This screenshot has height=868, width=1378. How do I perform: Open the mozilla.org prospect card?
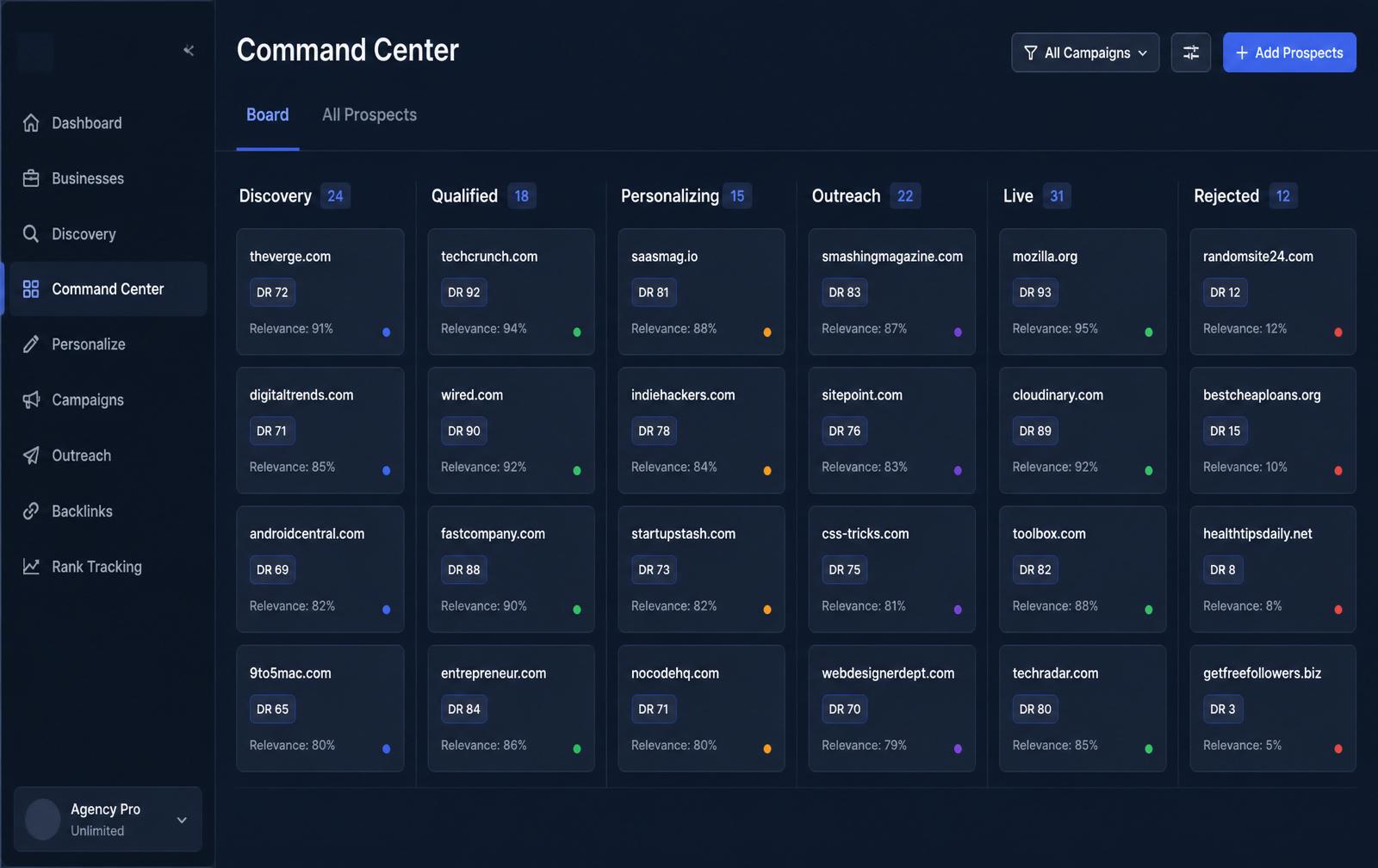tap(1083, 292)
